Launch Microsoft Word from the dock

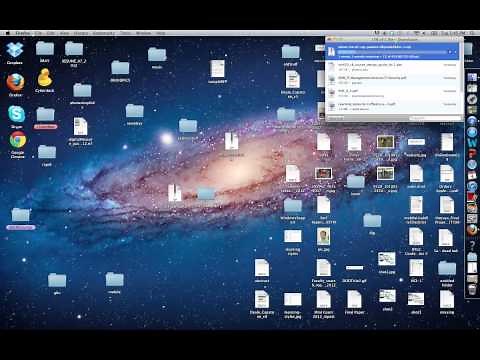tap(472, 143)
